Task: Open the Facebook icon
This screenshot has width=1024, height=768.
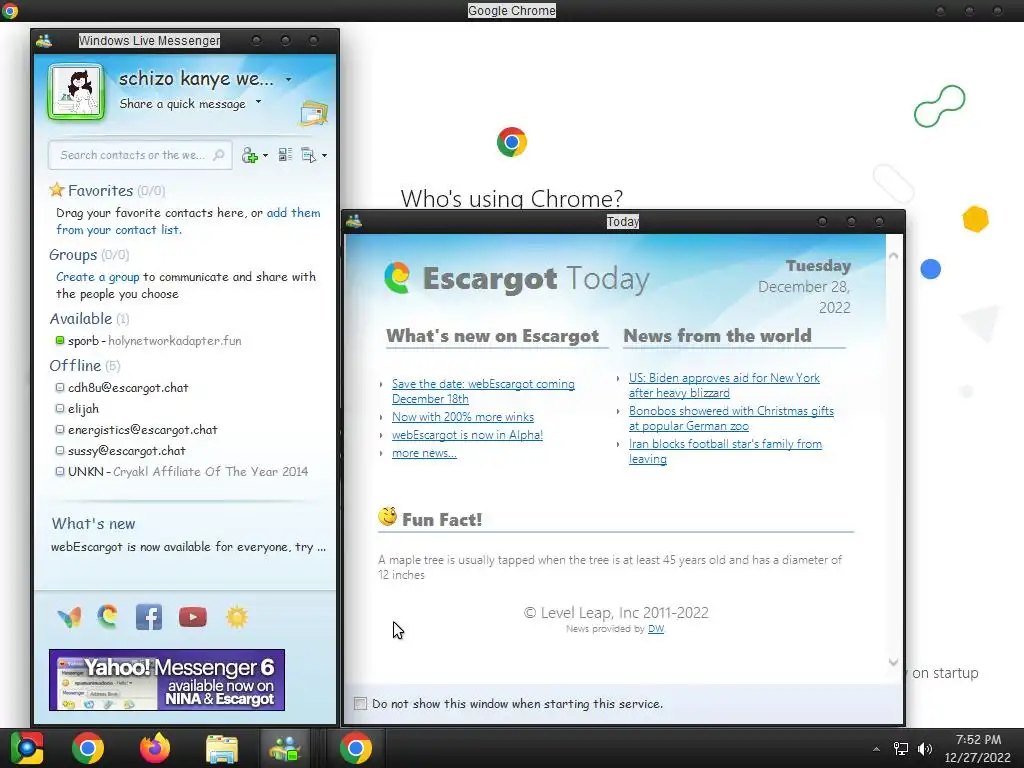Action: tap(149, 617)
